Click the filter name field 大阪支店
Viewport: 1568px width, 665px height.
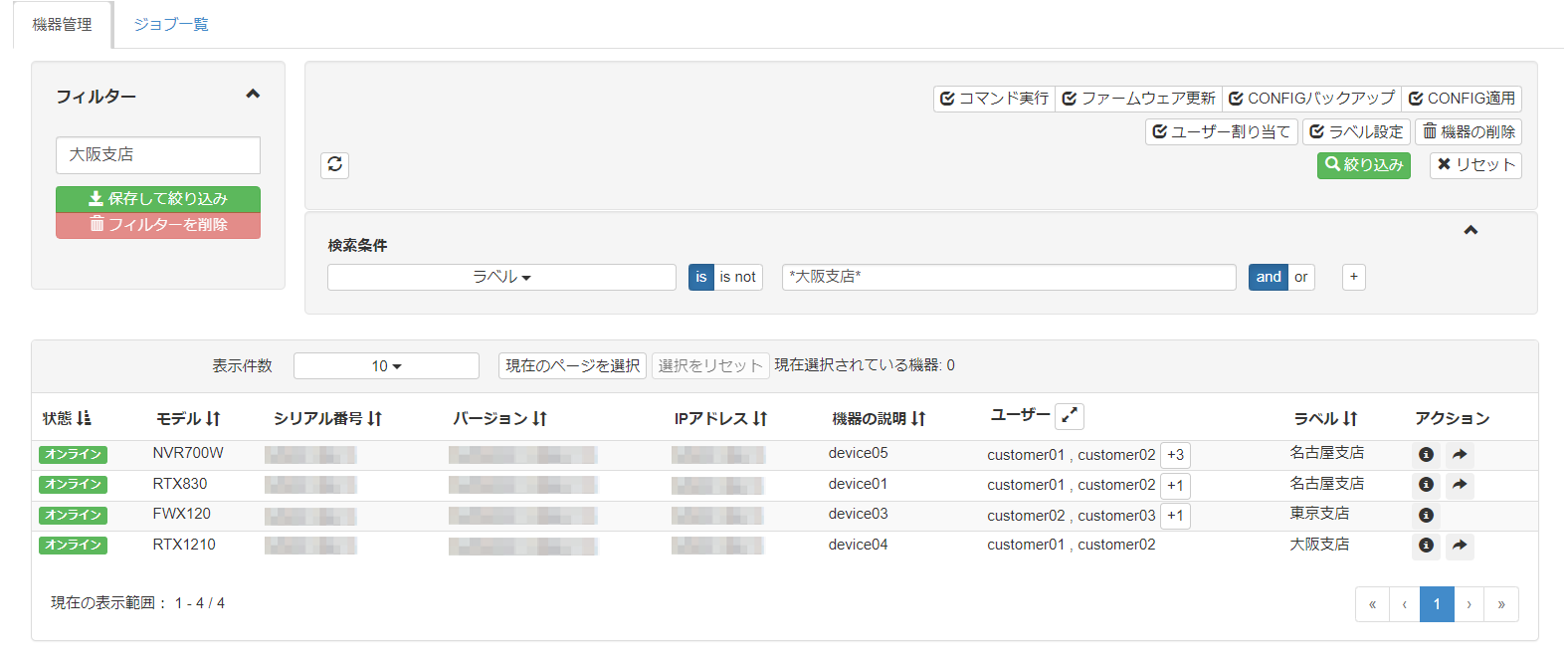(x=158, y=155)
